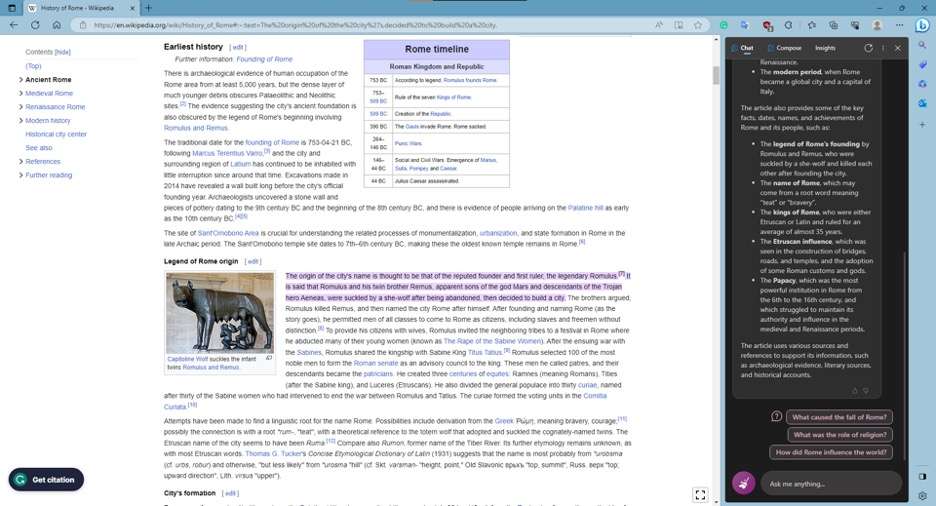The height and width of the screenshot is (506, 936).
Task: View site information lock icon in address bar
Action: pyautogui.click(x=83, y=25)
